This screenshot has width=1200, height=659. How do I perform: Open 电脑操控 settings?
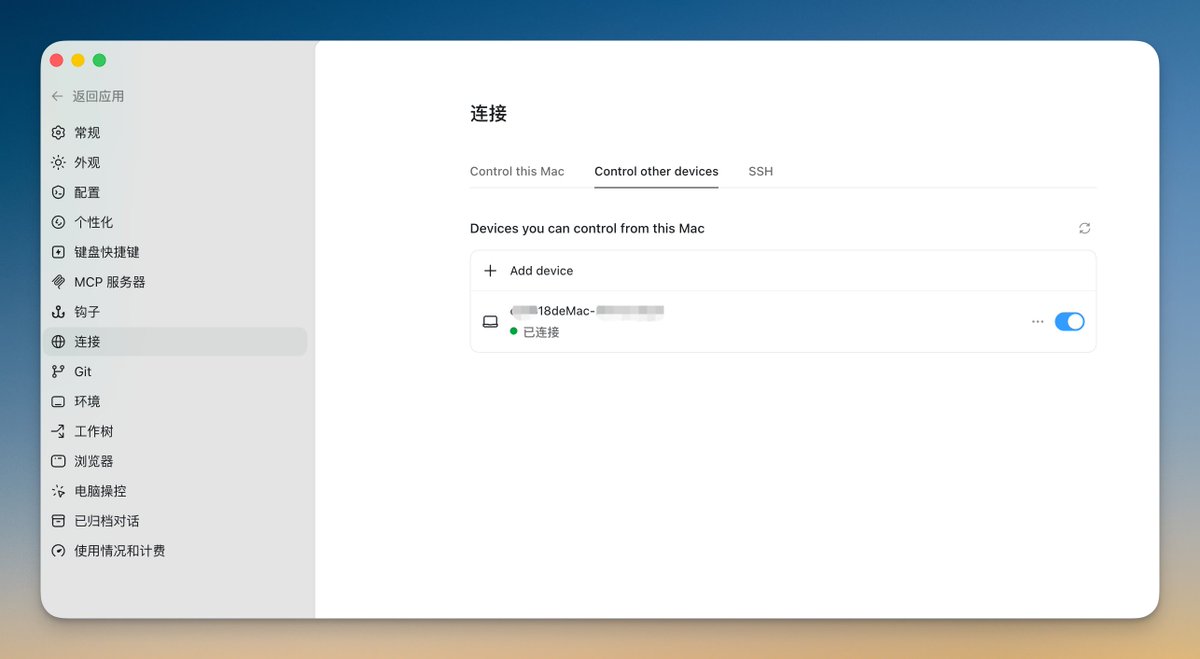[174, 491]
